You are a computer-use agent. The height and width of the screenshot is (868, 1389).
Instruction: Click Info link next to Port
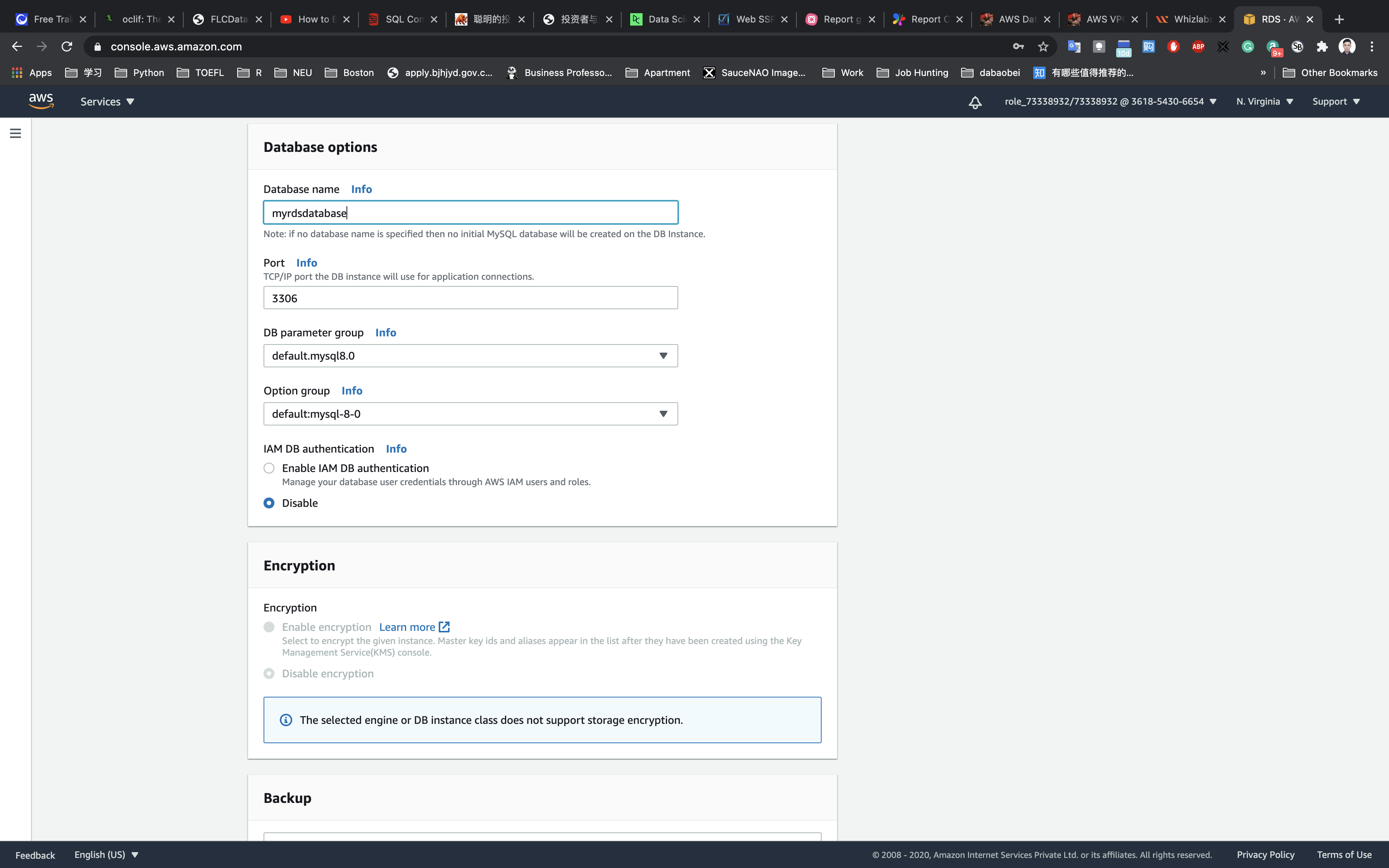click(x=307, y=263)
